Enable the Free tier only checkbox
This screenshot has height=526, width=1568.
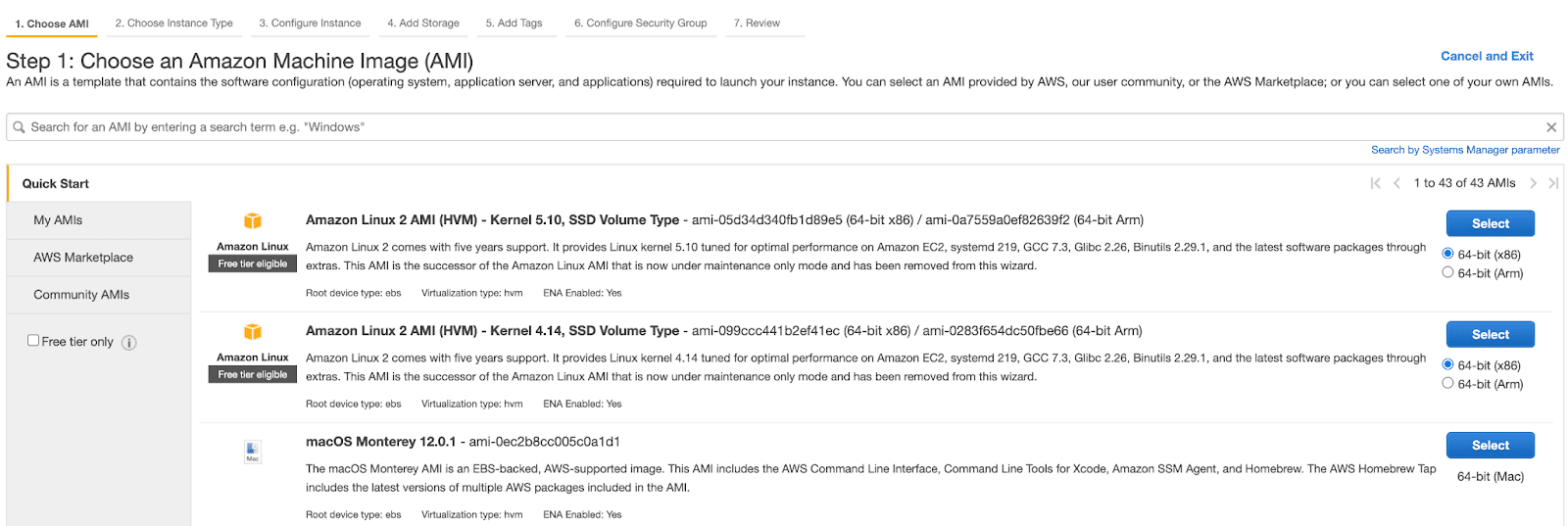click(33, 340)
